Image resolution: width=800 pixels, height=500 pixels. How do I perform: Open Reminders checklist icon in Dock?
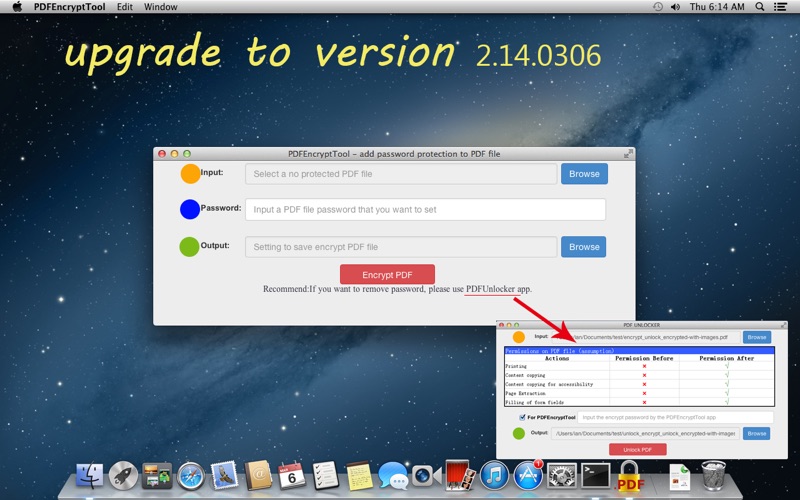pyautogui.click(x=325, y=476)
